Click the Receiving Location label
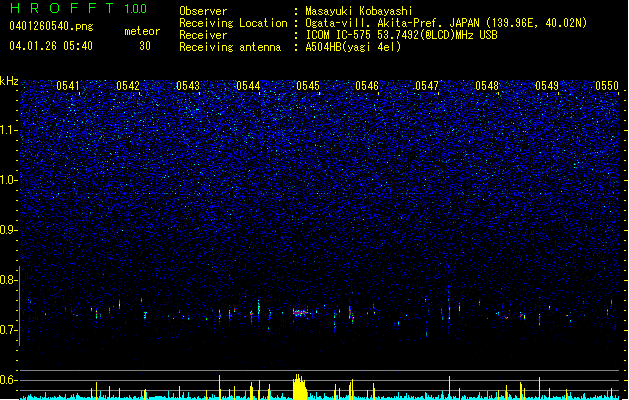The width and height of the screenshot is (629, 400). tap(233, 23)
